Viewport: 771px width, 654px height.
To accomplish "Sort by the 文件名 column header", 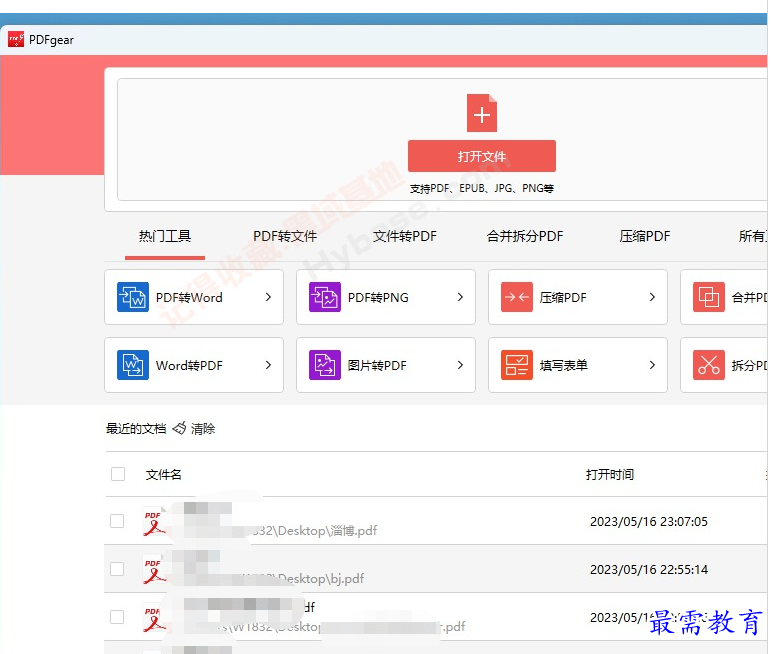I will click(x=164, y=475).
